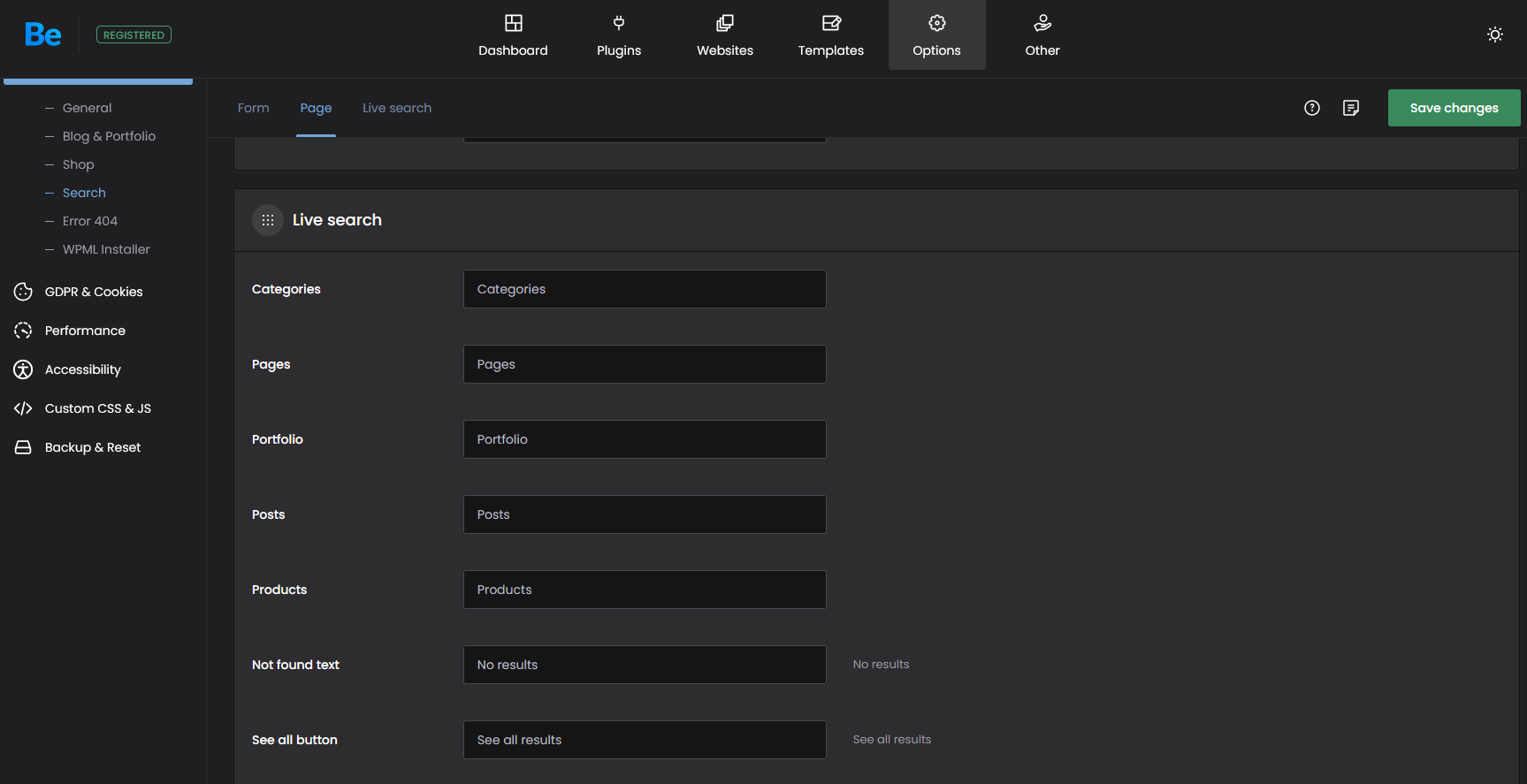Go to the Websites section
Viewport: 1527px width, 784px height.
click(725, 35)
